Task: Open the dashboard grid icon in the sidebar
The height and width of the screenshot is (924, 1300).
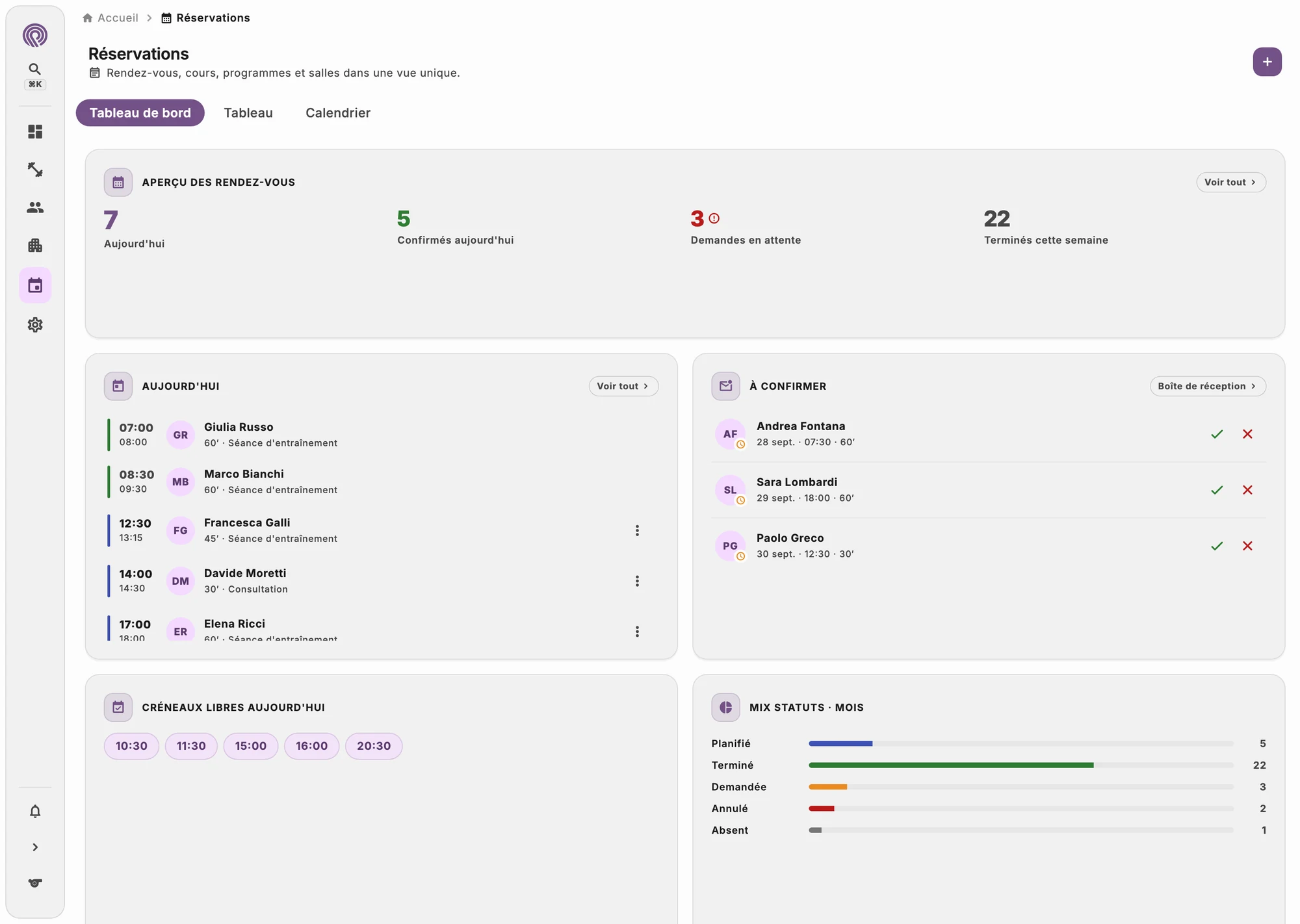Action: coord(35,132)
